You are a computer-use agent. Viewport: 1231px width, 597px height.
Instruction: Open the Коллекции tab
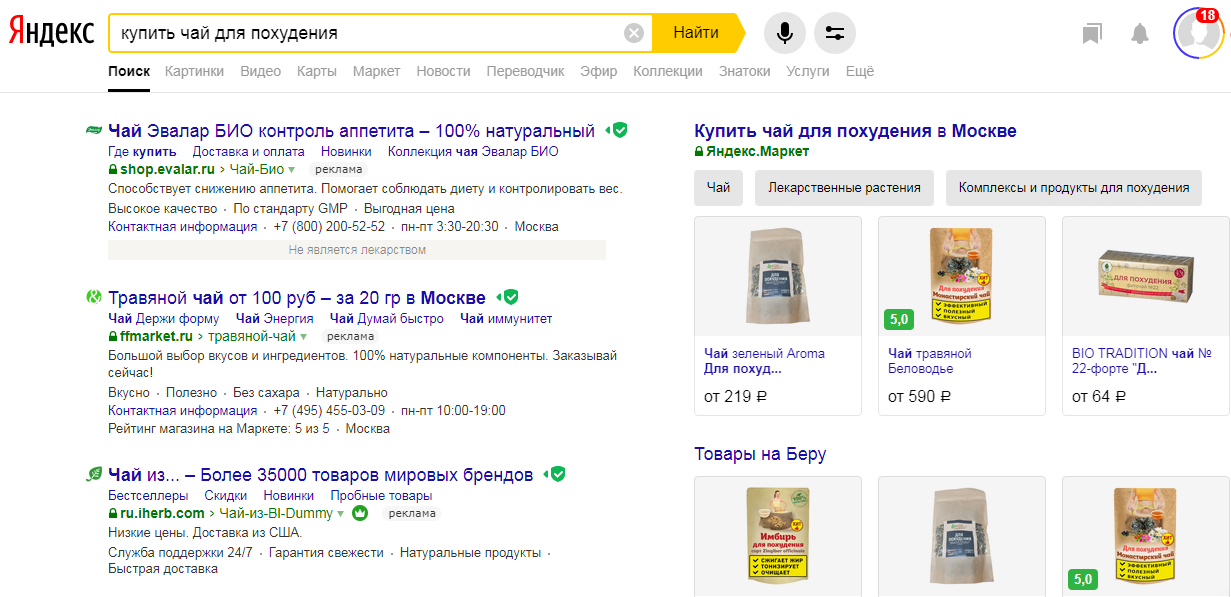coord(668,71)
